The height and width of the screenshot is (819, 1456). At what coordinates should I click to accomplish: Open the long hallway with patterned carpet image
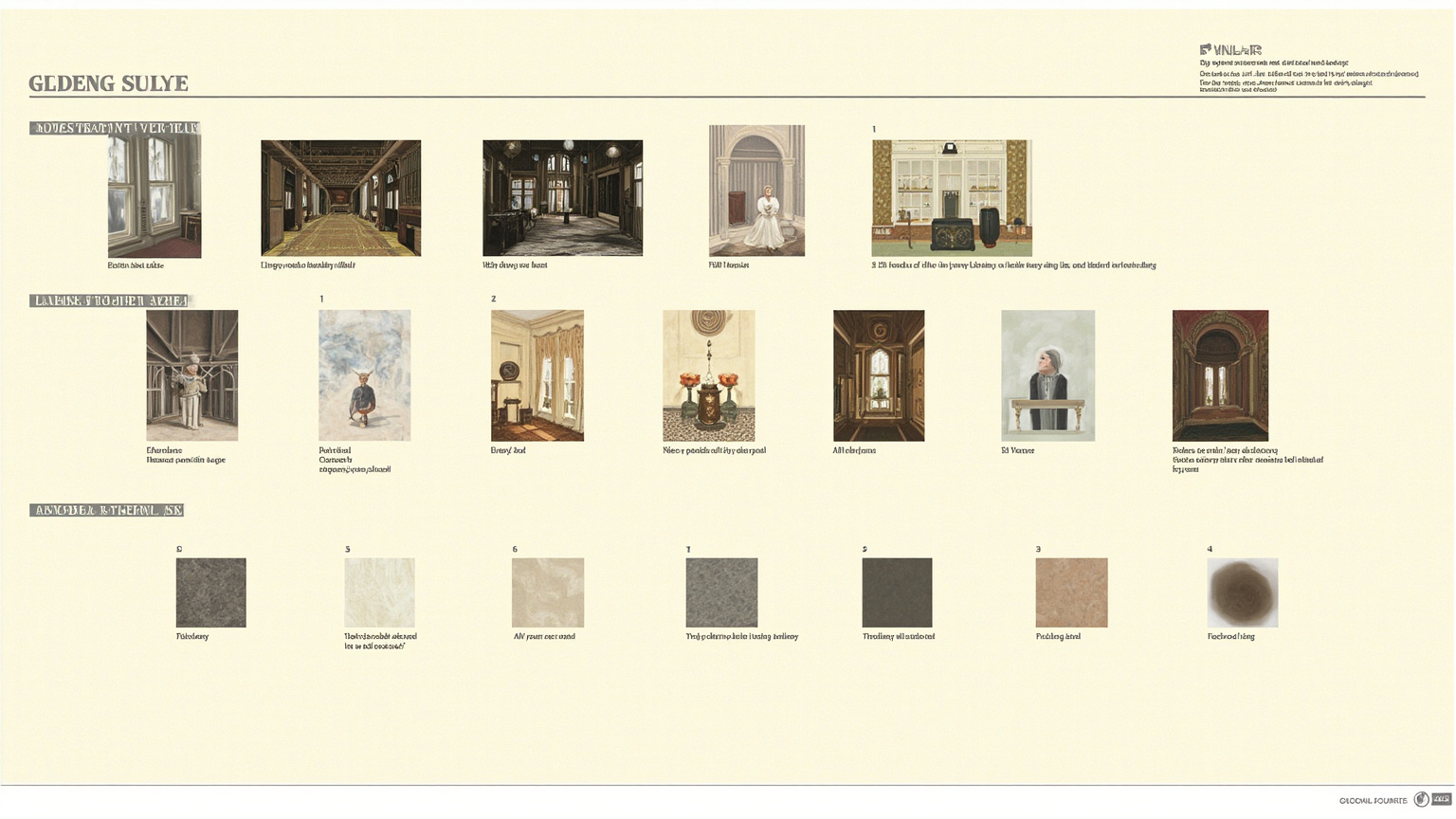click(x=341, y=198)
